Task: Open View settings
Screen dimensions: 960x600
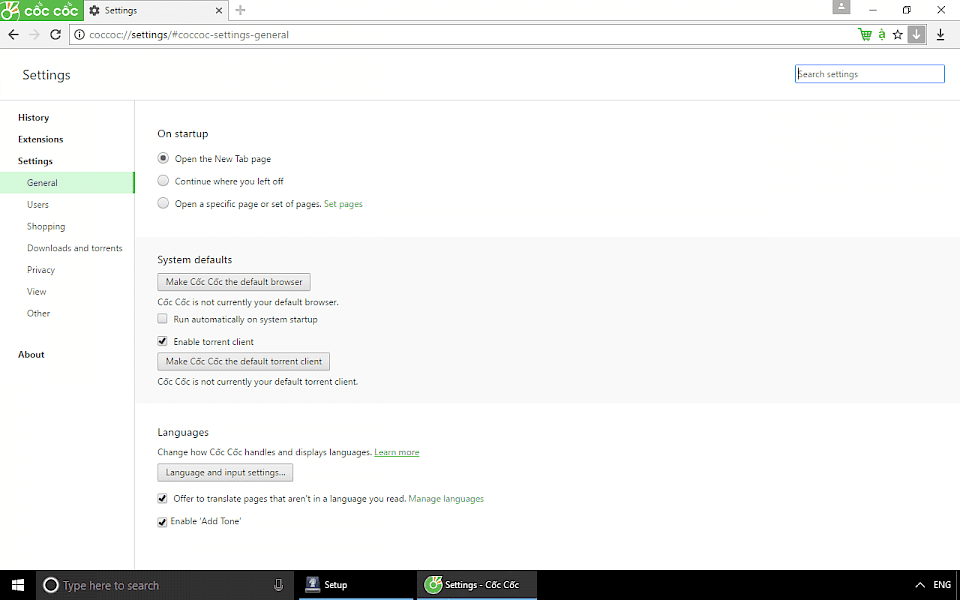Action: coord(36,291)
